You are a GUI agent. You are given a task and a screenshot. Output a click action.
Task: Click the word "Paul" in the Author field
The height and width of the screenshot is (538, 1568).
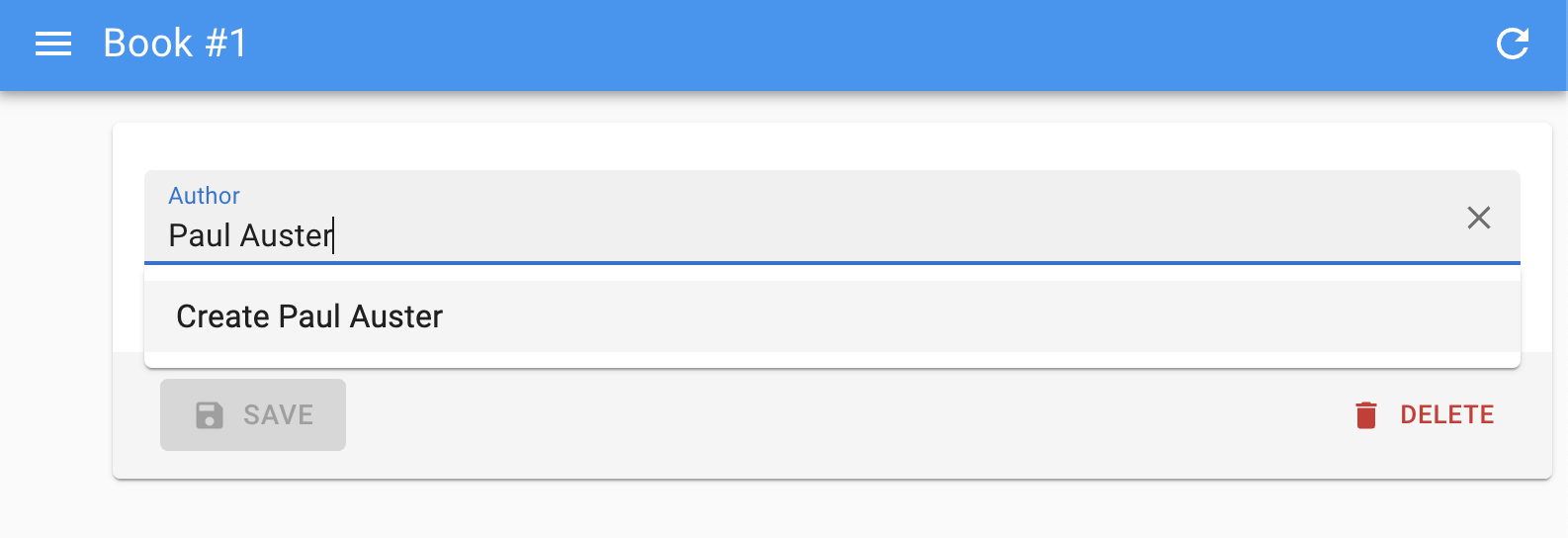(200, 235)
